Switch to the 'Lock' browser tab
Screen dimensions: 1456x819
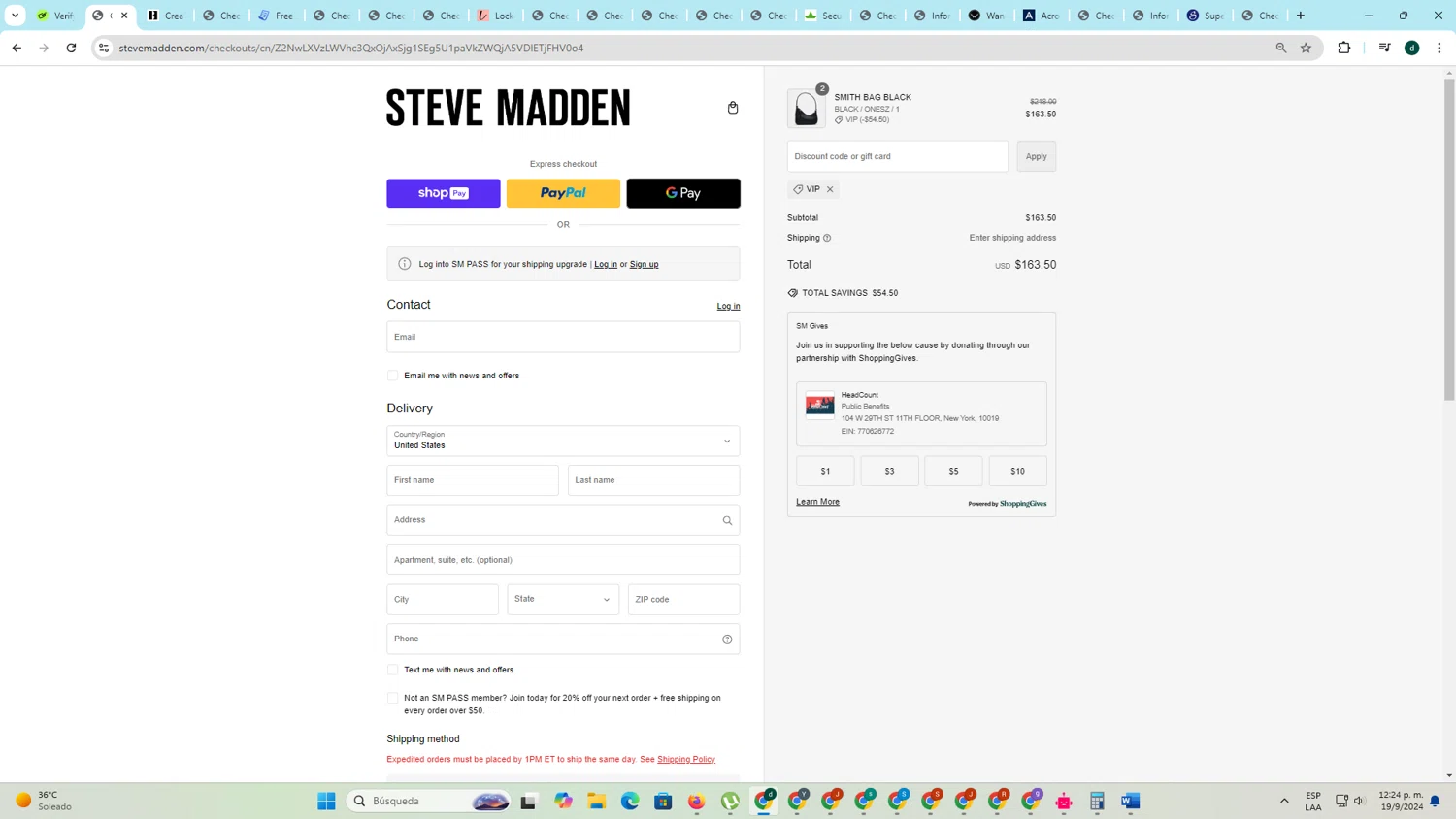(x=495, y=16)
